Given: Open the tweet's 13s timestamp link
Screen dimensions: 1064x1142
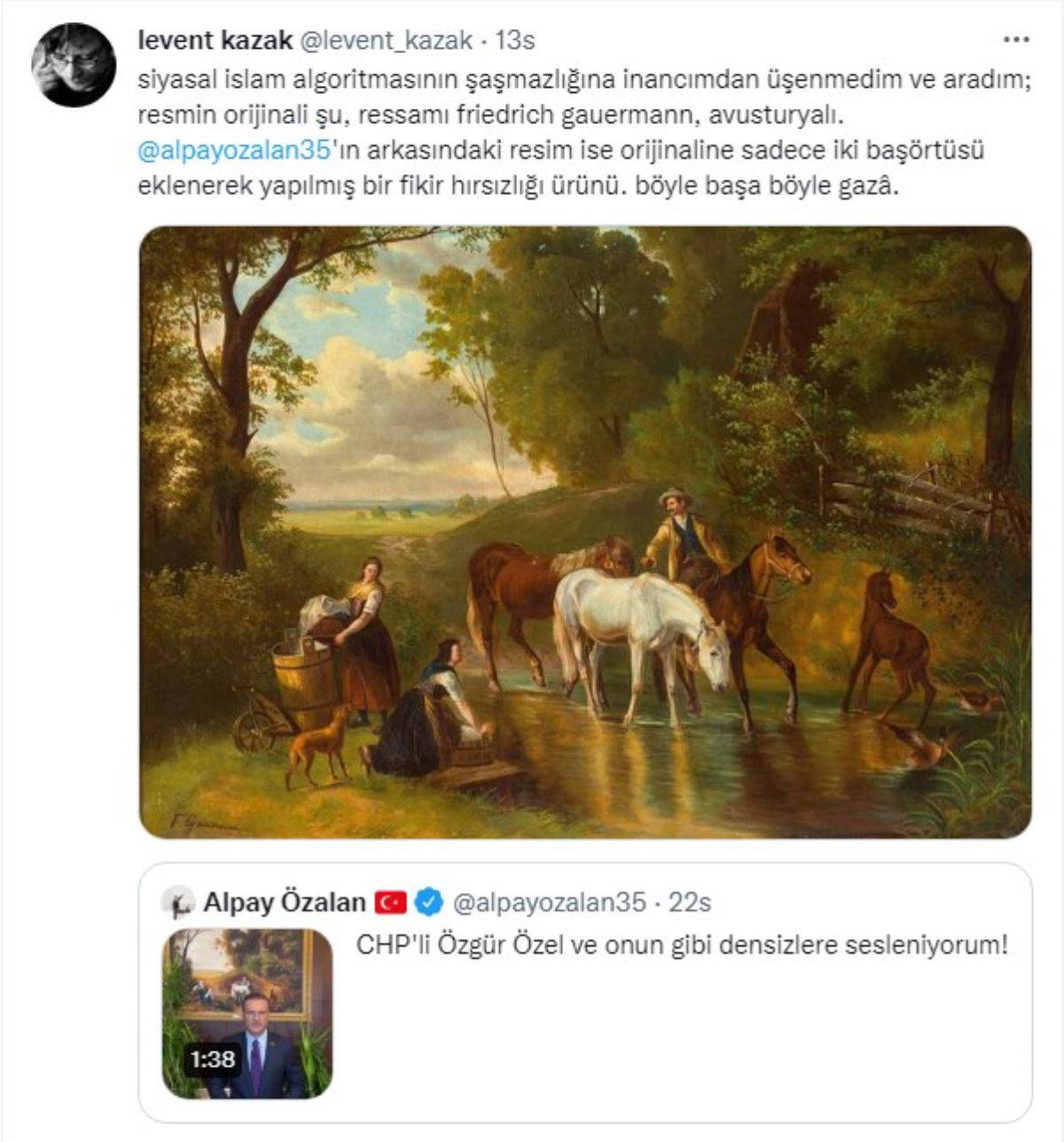Looking at the screenshot, I should tap(515, 40).
